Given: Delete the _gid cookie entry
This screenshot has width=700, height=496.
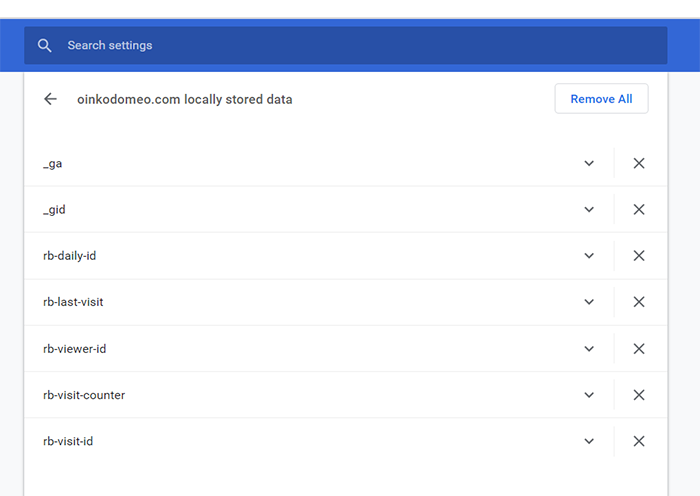Looking at the screenshot, I should [639, 209].
